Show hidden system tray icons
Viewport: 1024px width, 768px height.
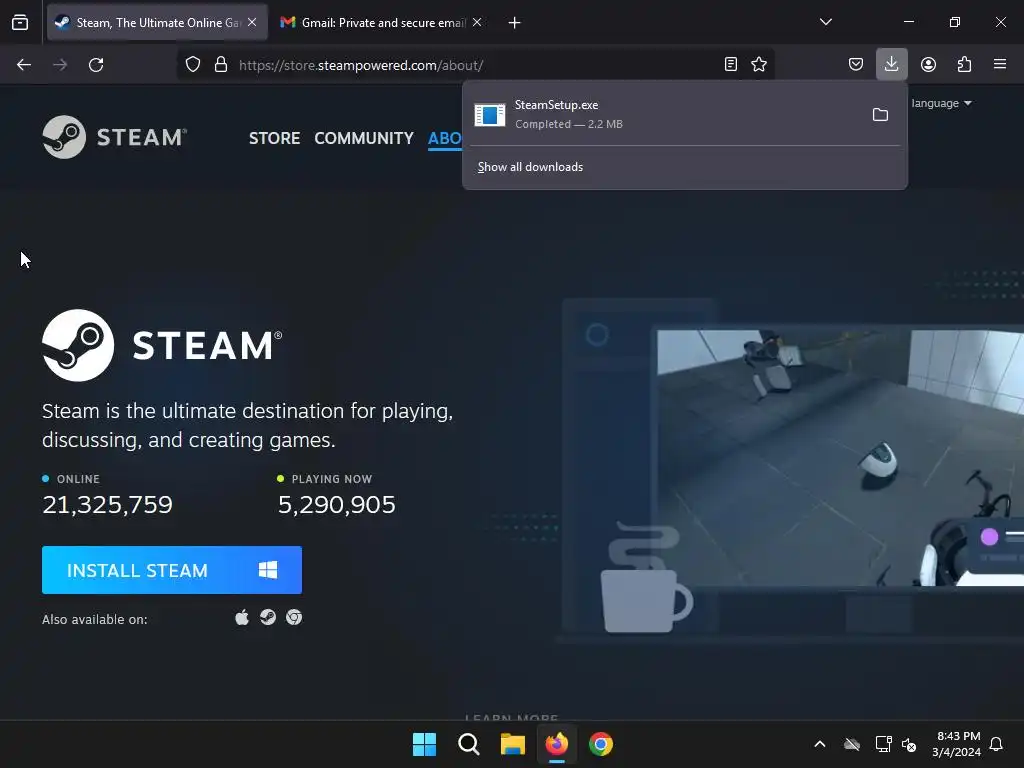[820, 744]
